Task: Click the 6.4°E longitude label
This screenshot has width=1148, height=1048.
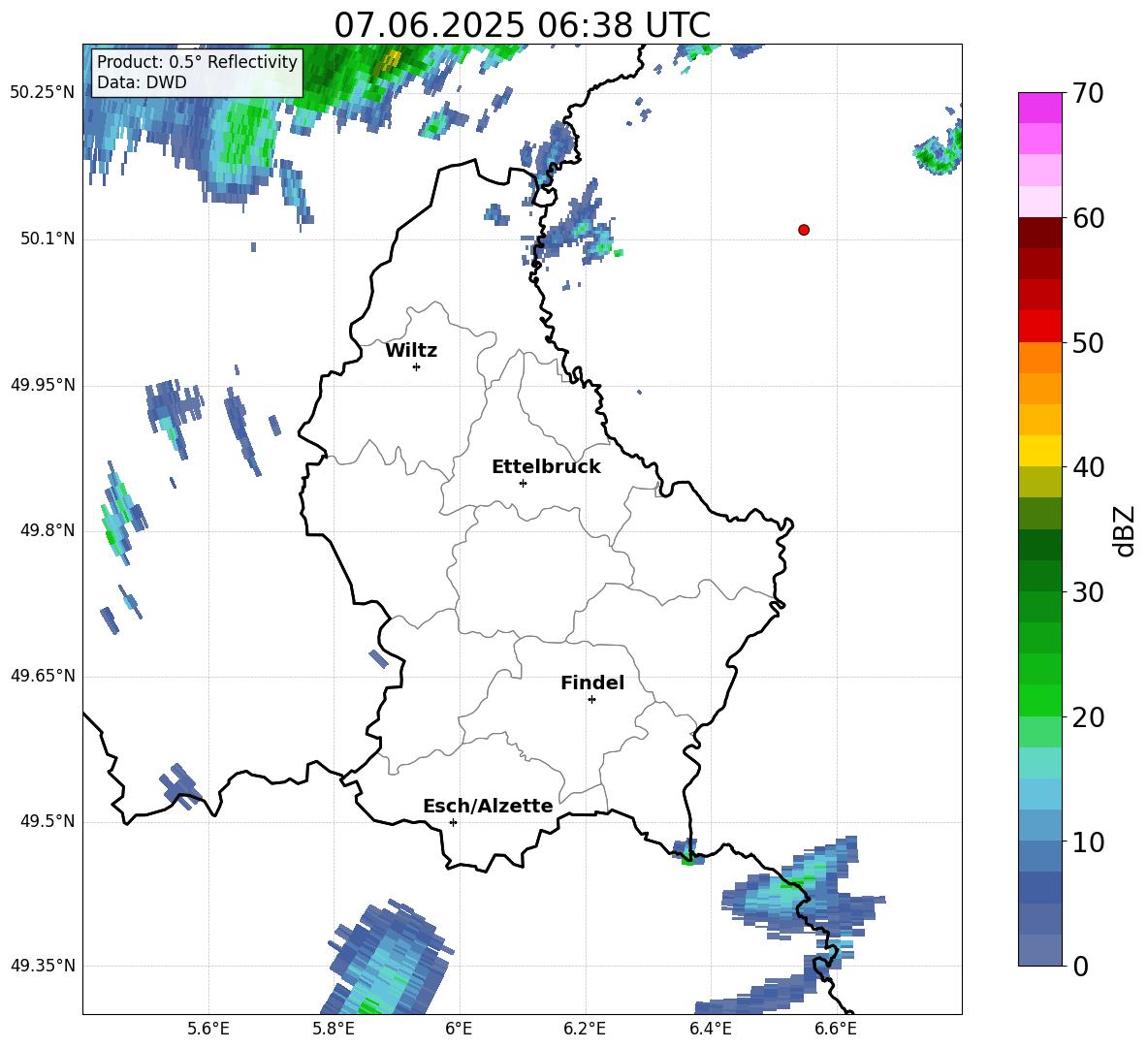Action: tap(710, 1029)
